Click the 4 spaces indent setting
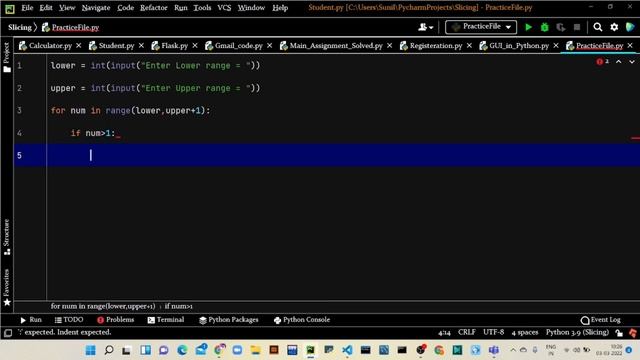This screenshot has width=640, height=360. pyautogui.click(x=525, y=333)
